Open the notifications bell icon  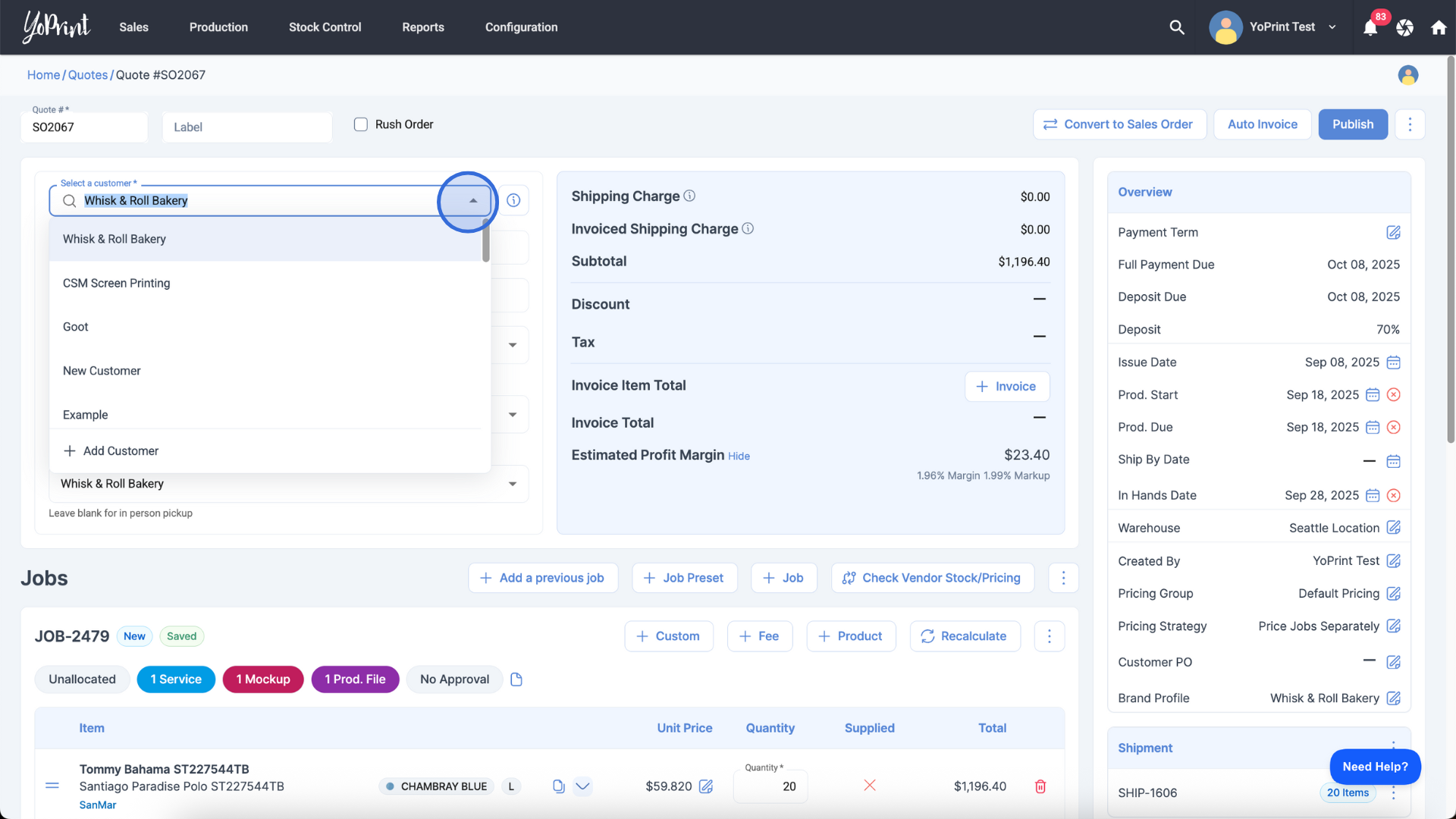(x=1370, y=28)
